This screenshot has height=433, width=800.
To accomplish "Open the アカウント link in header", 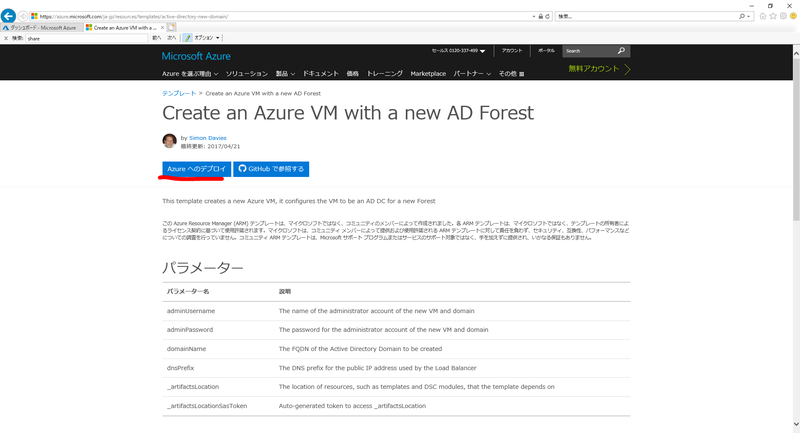I will [512, 51].
